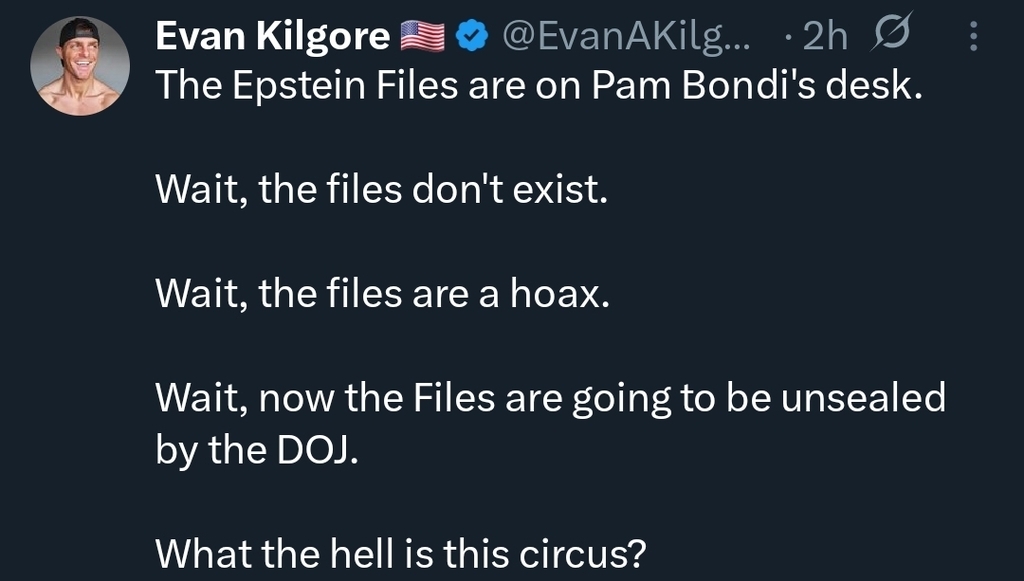
Task: Click "What the hell is this circus?"
Action: [400, 552]
